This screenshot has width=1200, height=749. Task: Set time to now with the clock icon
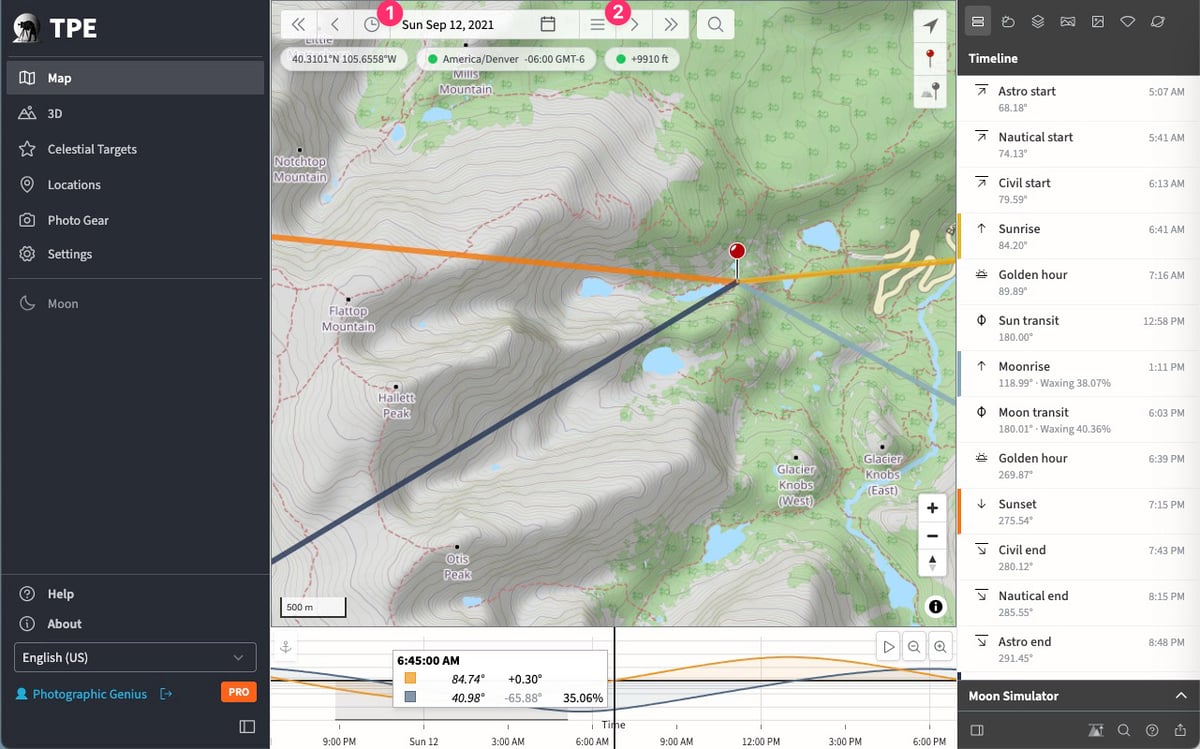click(x=372, y=24)
